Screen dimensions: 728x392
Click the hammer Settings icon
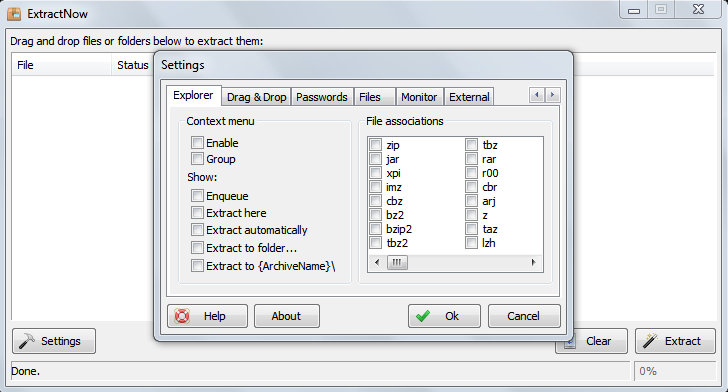coord(27,341)
